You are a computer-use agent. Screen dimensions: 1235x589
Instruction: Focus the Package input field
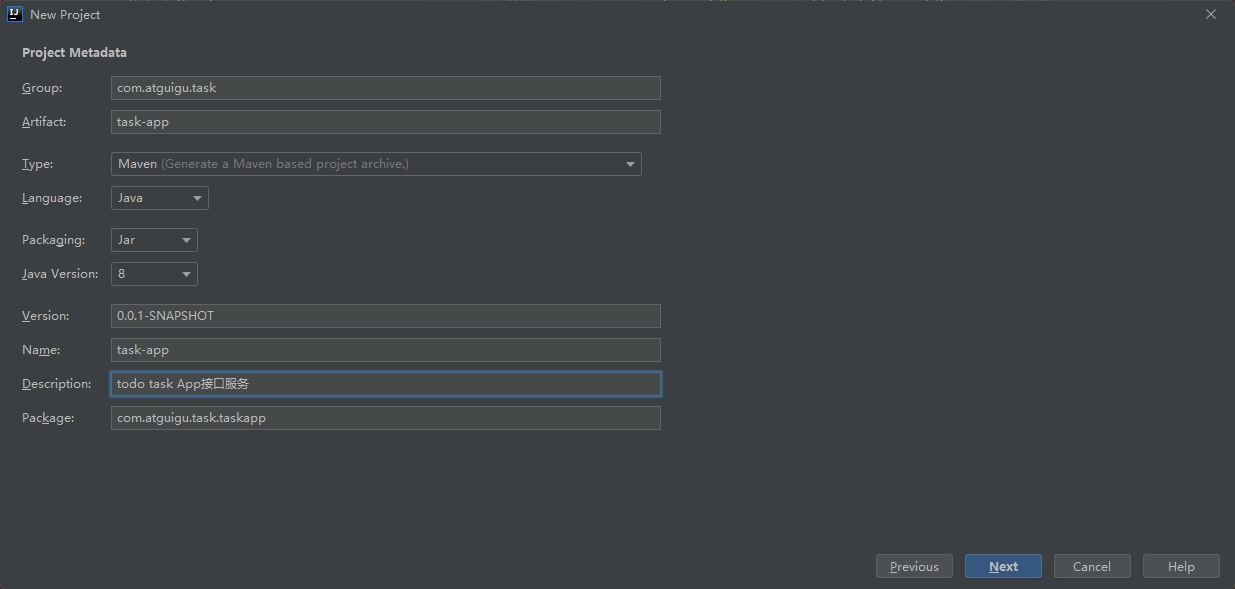point(386,418)
